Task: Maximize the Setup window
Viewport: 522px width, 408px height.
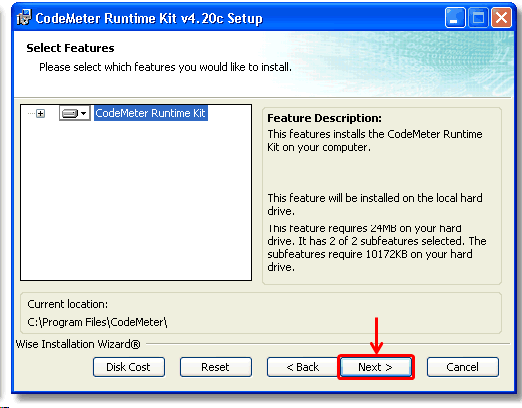Action: pos(478,17)
